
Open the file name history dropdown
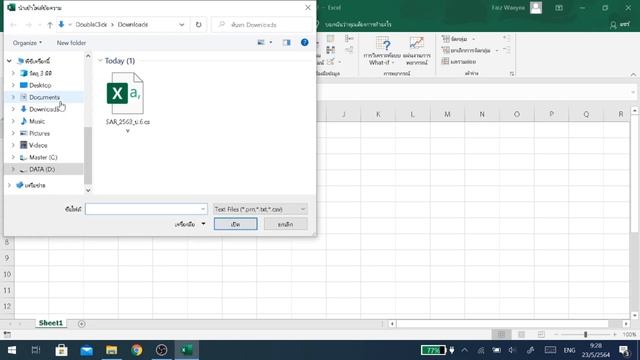203,209
